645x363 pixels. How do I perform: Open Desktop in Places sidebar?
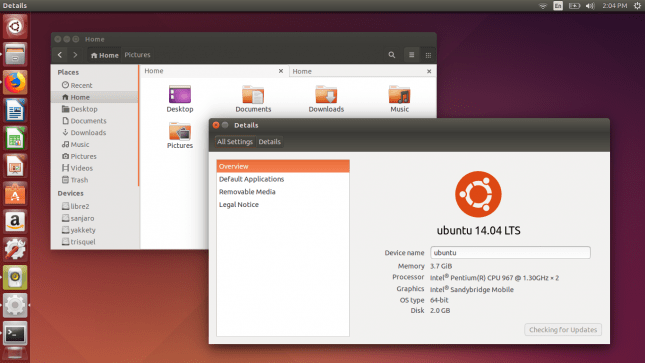click(95, 109)
